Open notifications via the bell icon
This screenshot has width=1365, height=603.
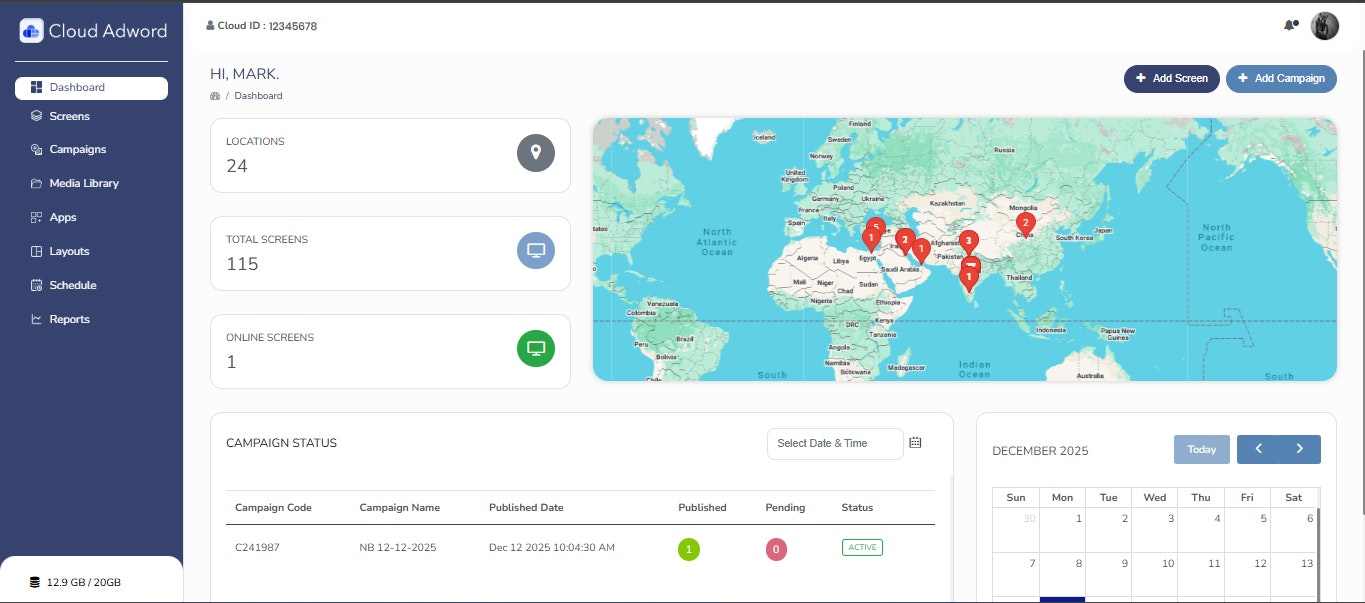[1289, 25]
